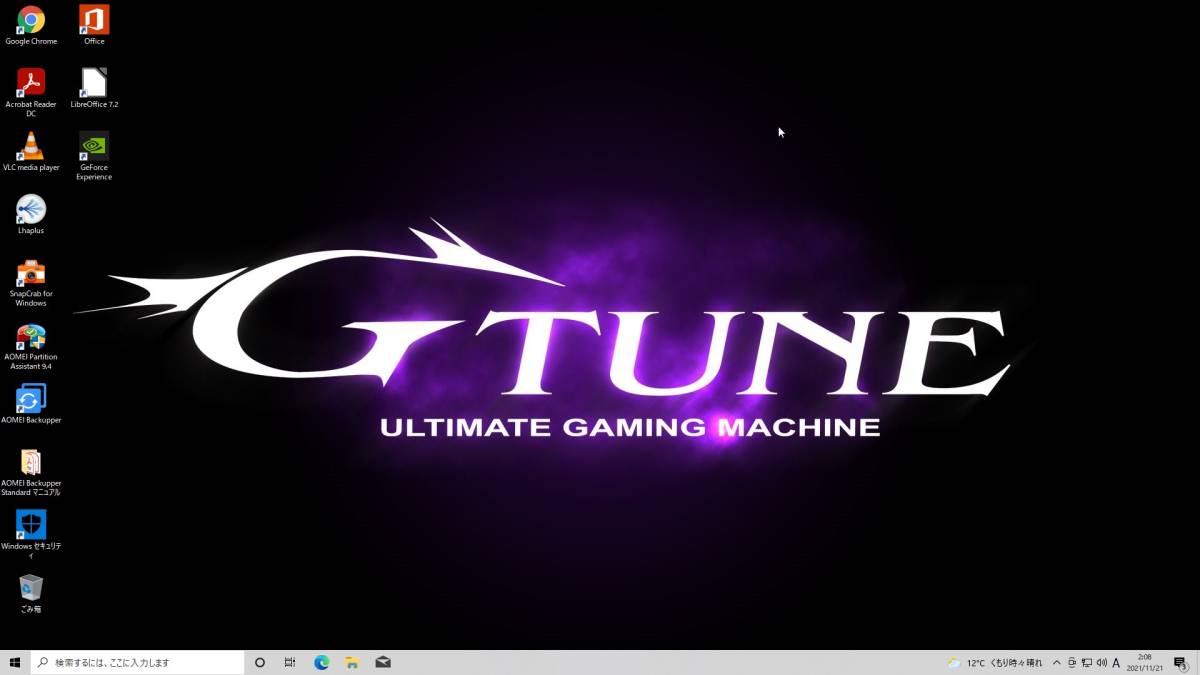Open SnapCrab for Windows shortcut
Viewport: 1200px width, 675px height.
31,283
